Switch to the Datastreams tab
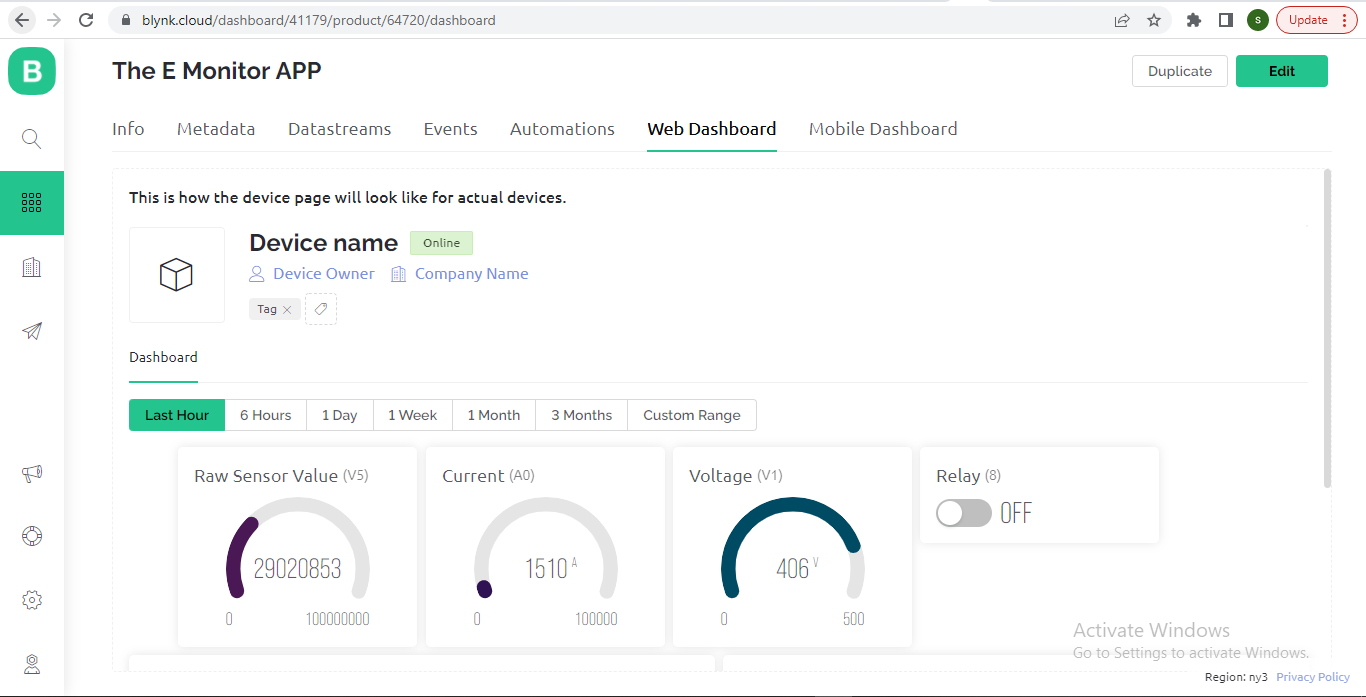Image resolution: width=1366 pixels, height=697 pixels. point(340,129)
